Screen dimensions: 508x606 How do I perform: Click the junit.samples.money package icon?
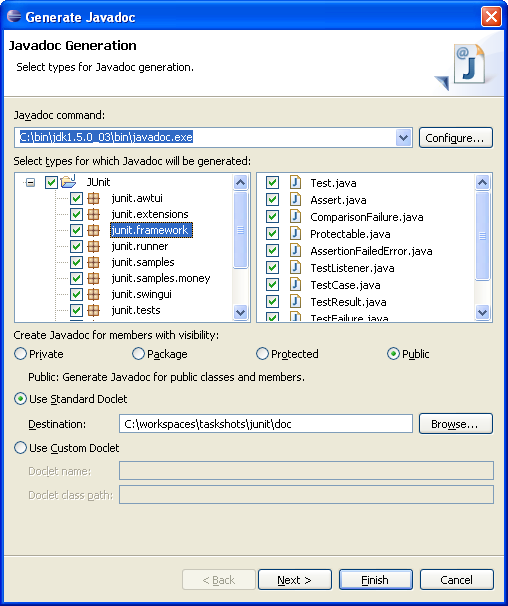pyautogui.click(x=93, y=278)
